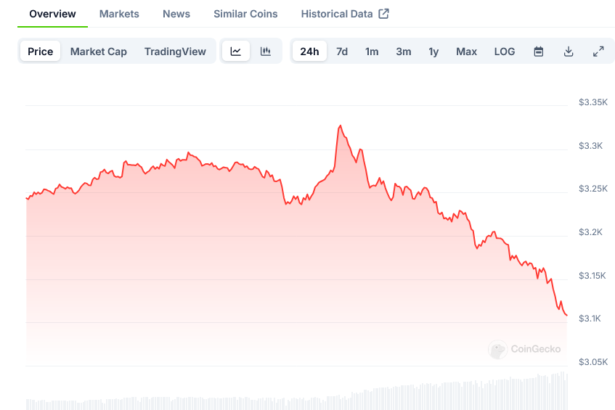Viewport: 615px width, 410px height.
Task: Toggle the LOG scale option
Action: 504,51
